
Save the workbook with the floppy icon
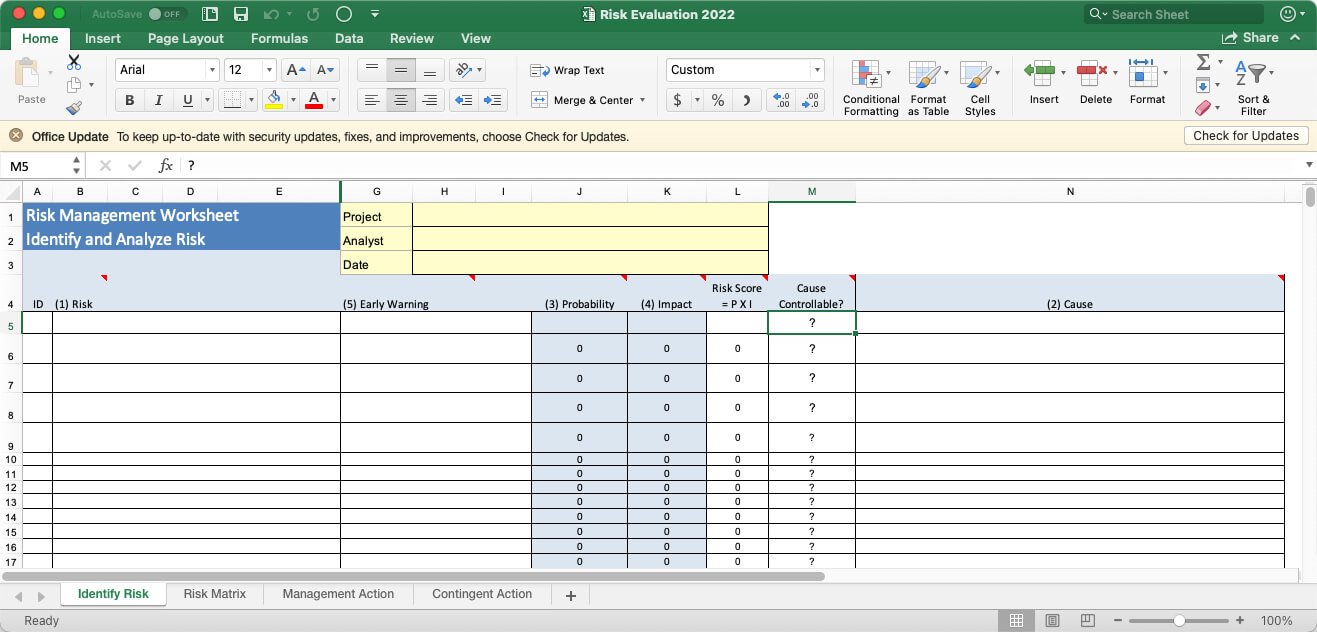click(x=241, y=14)
